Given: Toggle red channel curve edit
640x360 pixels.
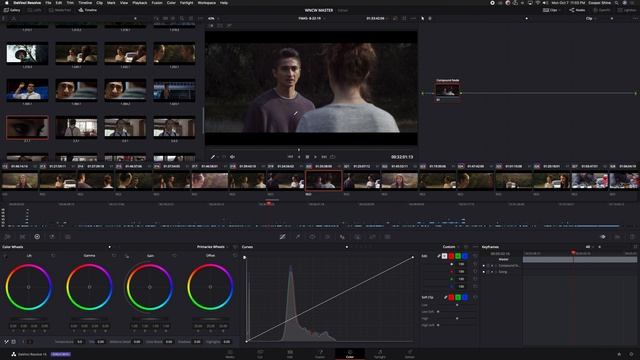Looking at the screenshot, I should (x=451, y=256).
